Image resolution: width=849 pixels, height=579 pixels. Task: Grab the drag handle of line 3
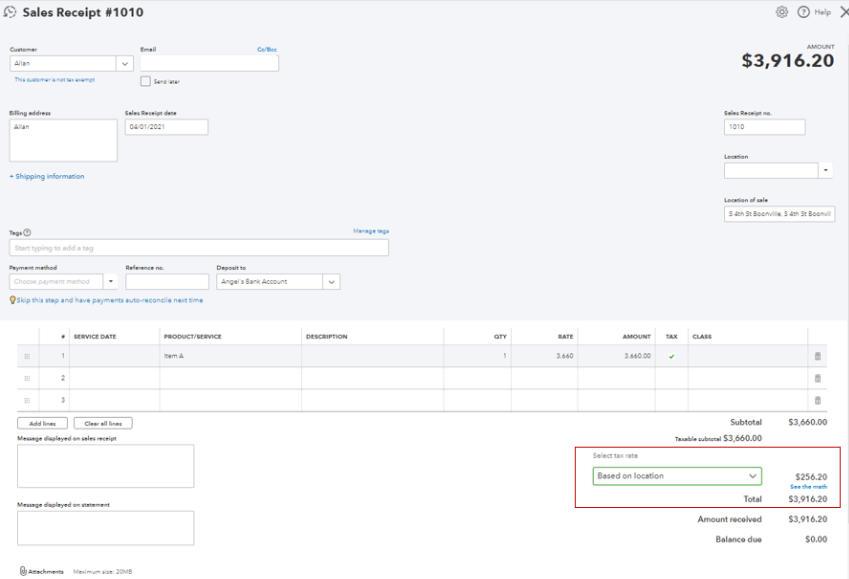coord(27,401)
